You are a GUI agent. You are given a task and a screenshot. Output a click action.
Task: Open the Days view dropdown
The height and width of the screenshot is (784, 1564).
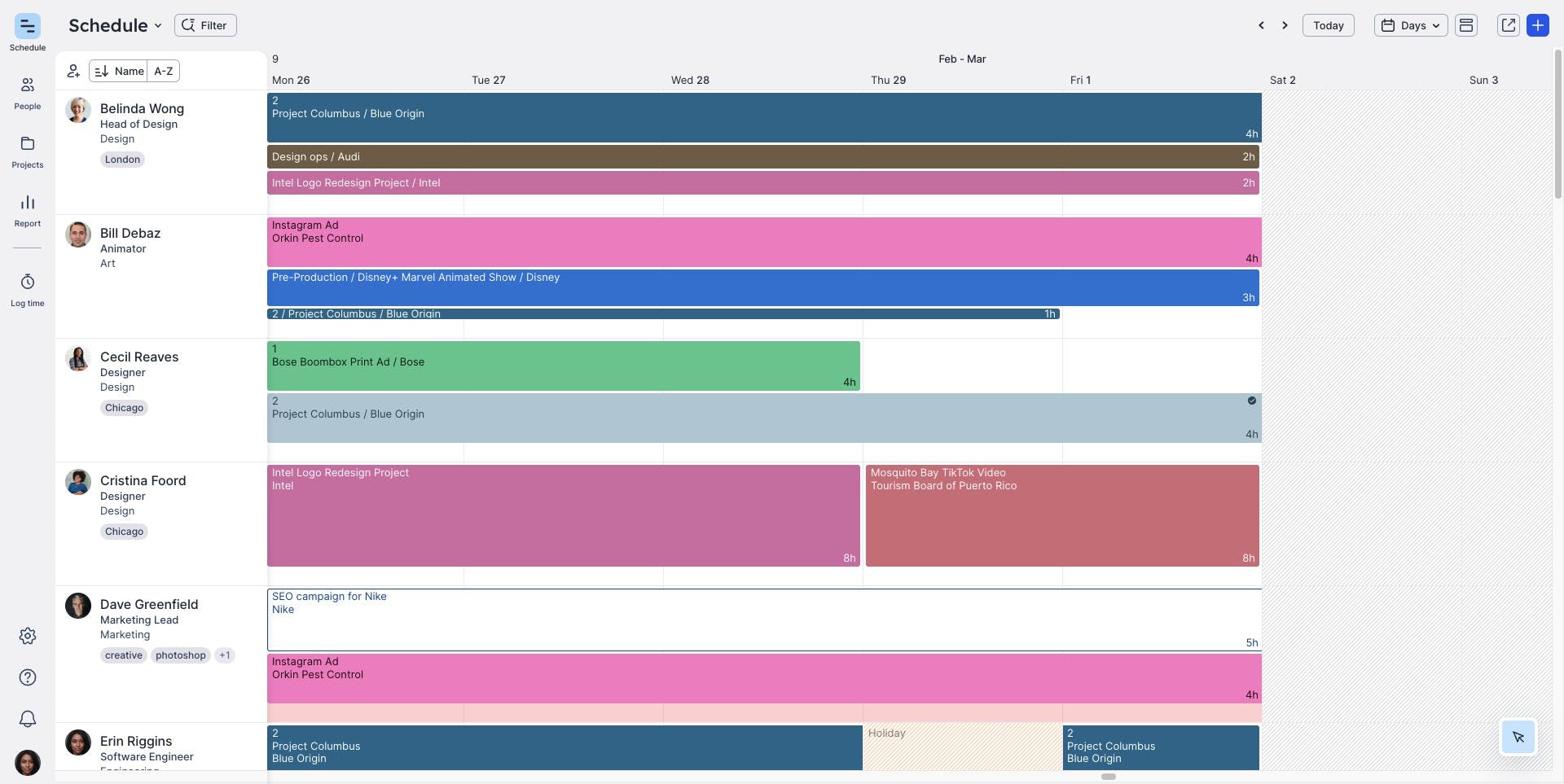pyautogui.click(x=1409, y=25)
